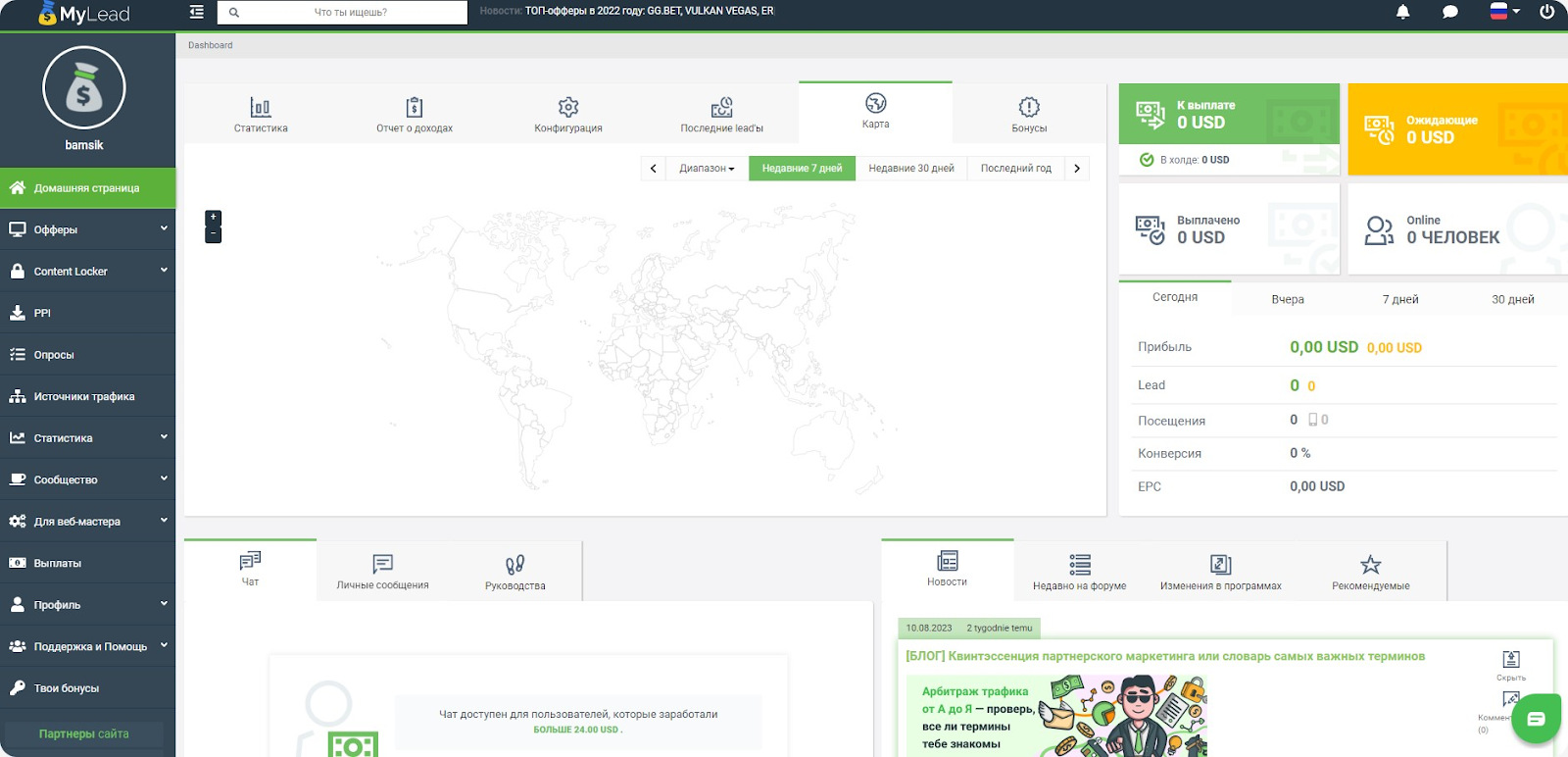
Task: Expand the Офферы sidebar menu
Action: pyautogui.click(x=87, y=229)
